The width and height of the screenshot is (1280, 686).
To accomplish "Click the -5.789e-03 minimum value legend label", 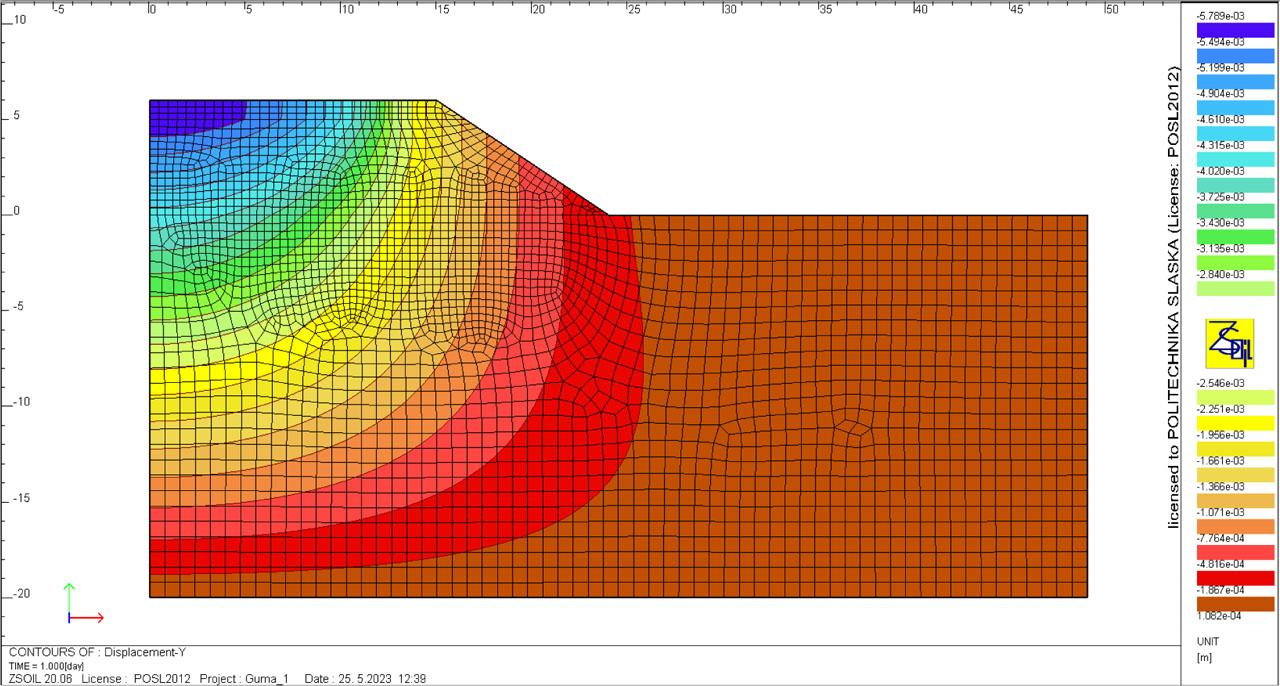I will point(1220,16).
